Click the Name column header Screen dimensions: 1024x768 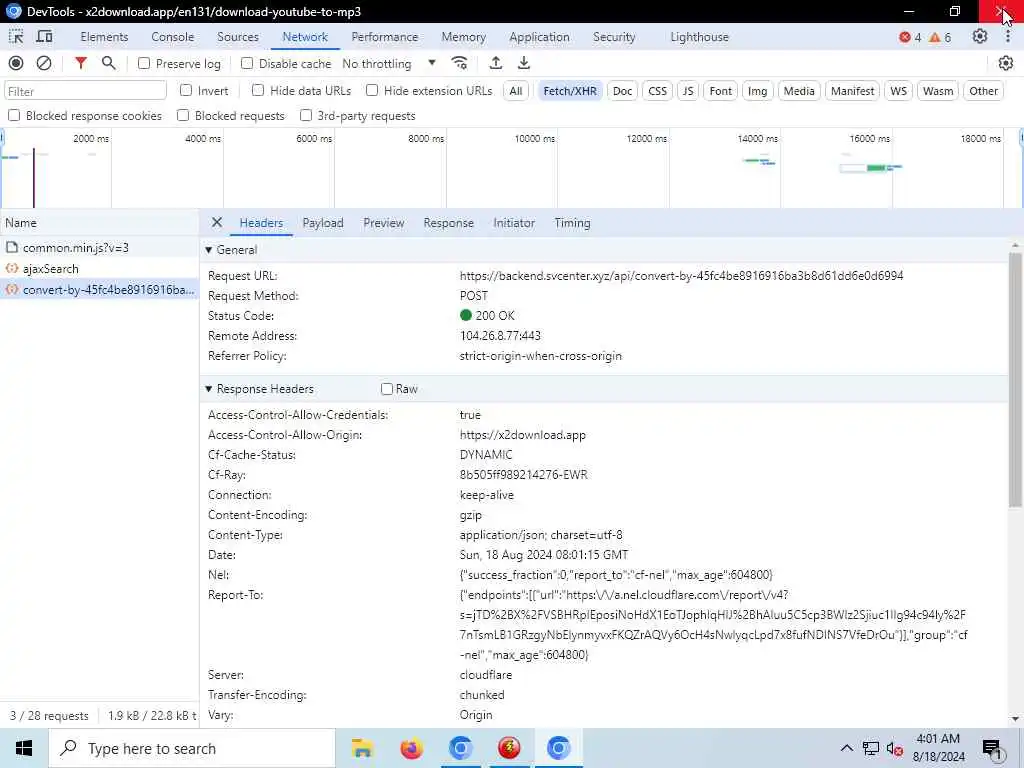(99, 223)
